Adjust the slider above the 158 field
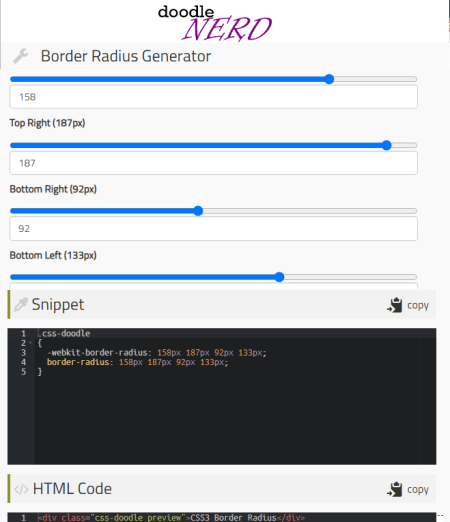Viewport: 450px width, 522px height. pyautogui.click(x=213, y=79)
